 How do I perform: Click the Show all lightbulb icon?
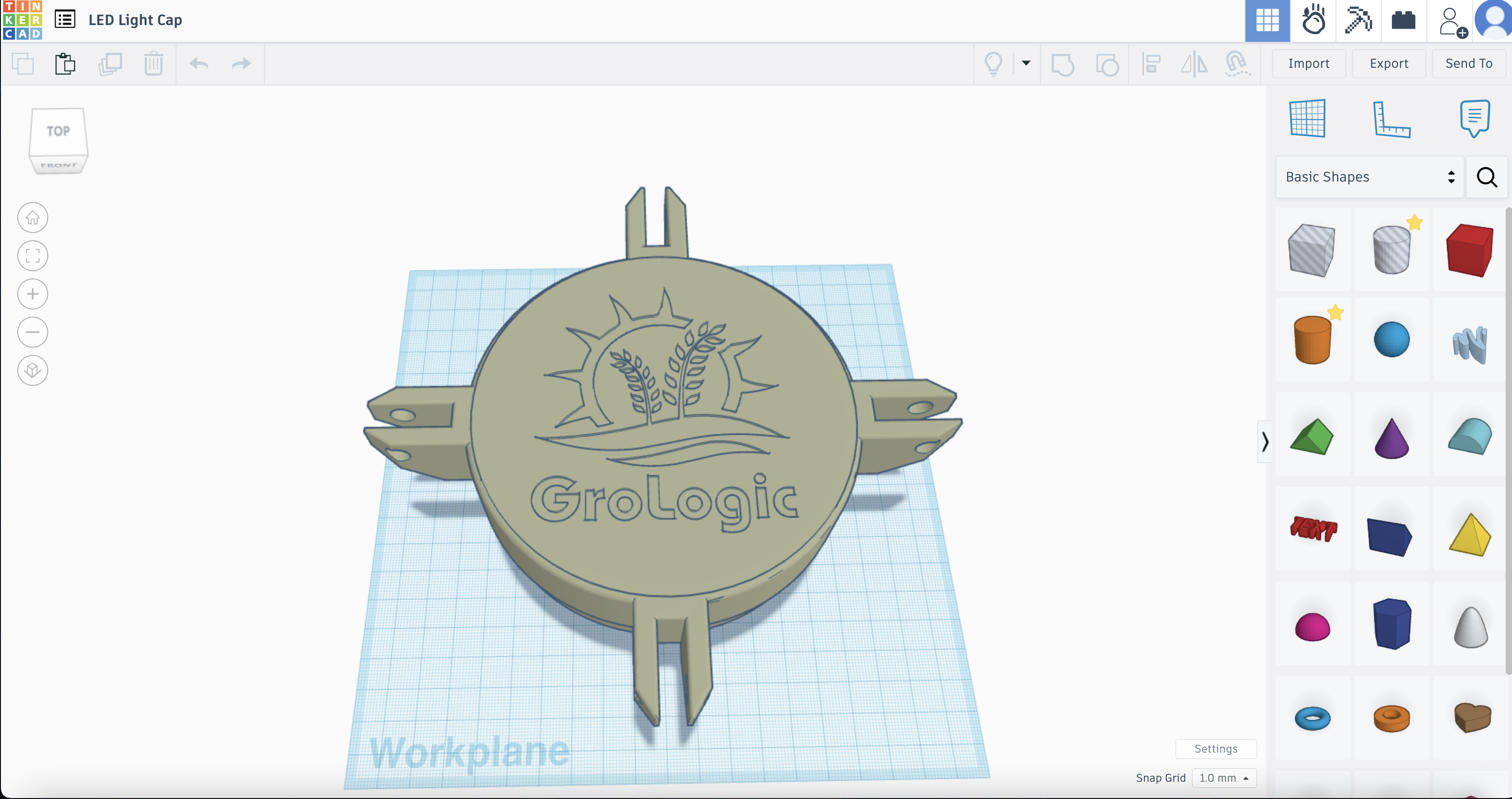pyautogui.click(x=993, y=63)
